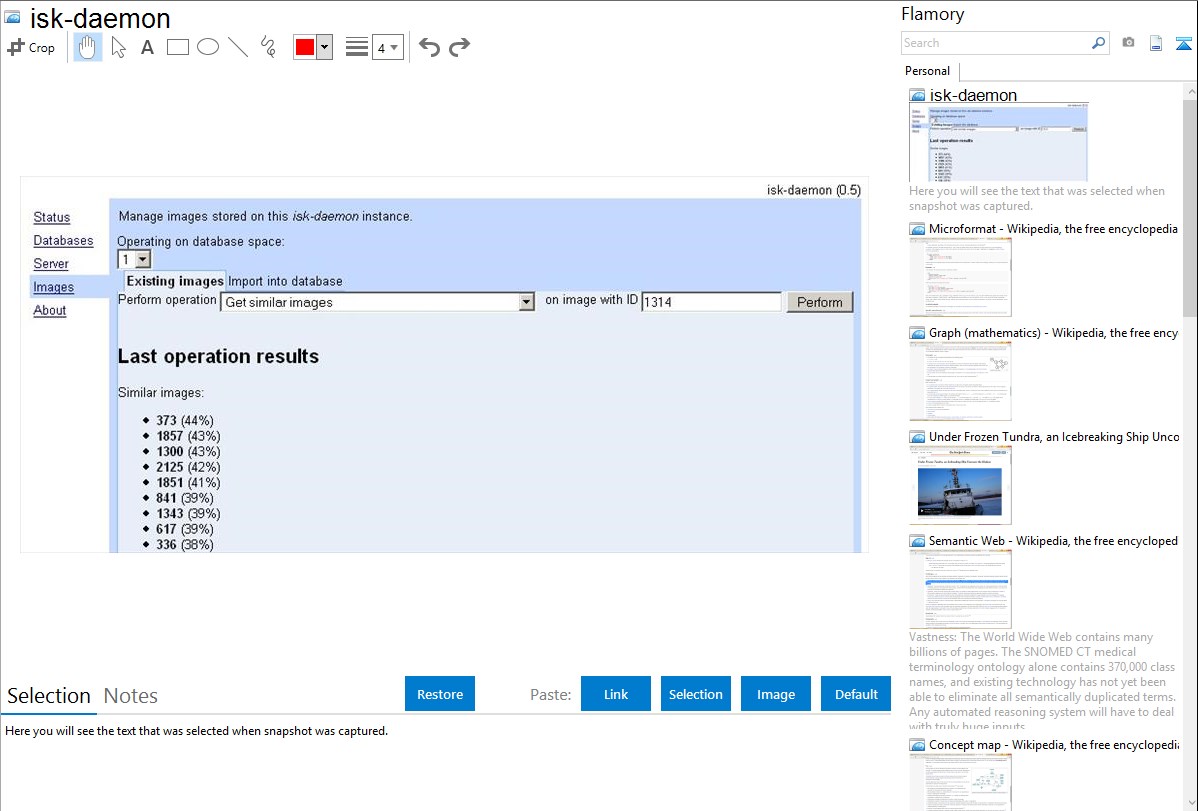The height and width of the screenshot is (811, 1198).
Task: Click the search magnifier icon
Action: (x=1099, y=43)
